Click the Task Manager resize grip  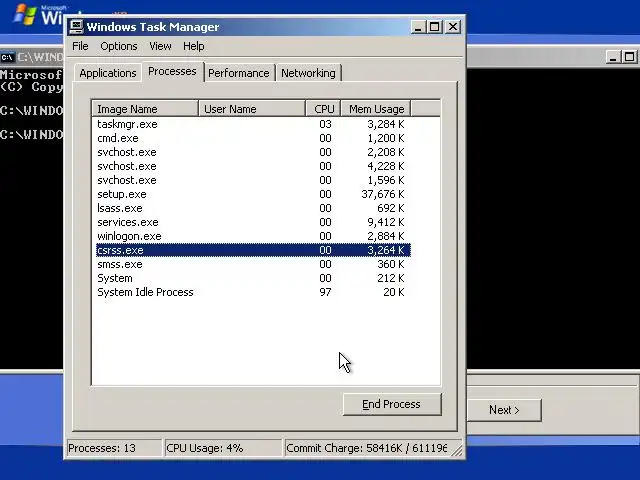pyautogui.click(x=457, y=450)
